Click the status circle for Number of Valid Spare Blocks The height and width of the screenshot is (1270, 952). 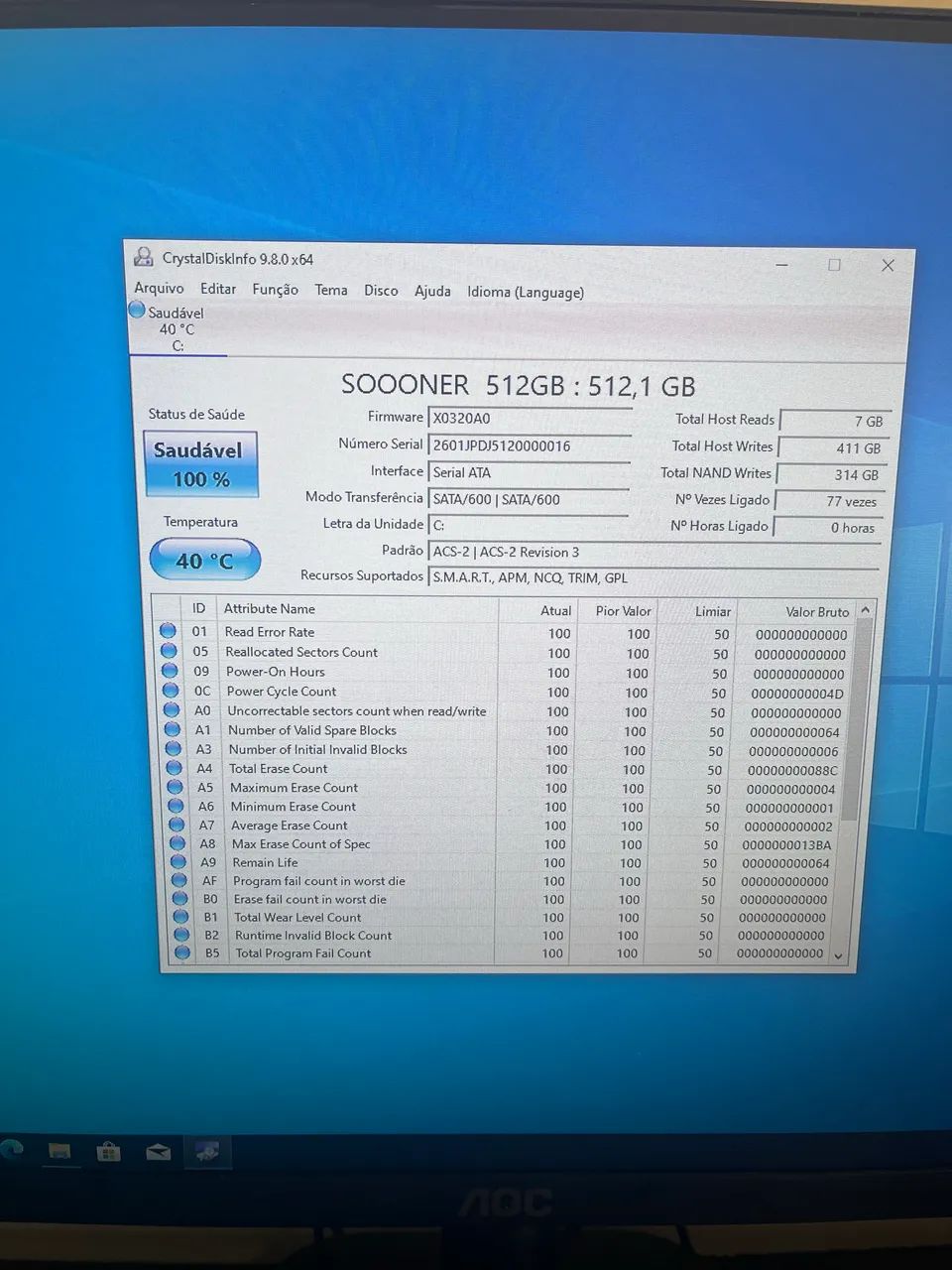[x=173, y=729]
